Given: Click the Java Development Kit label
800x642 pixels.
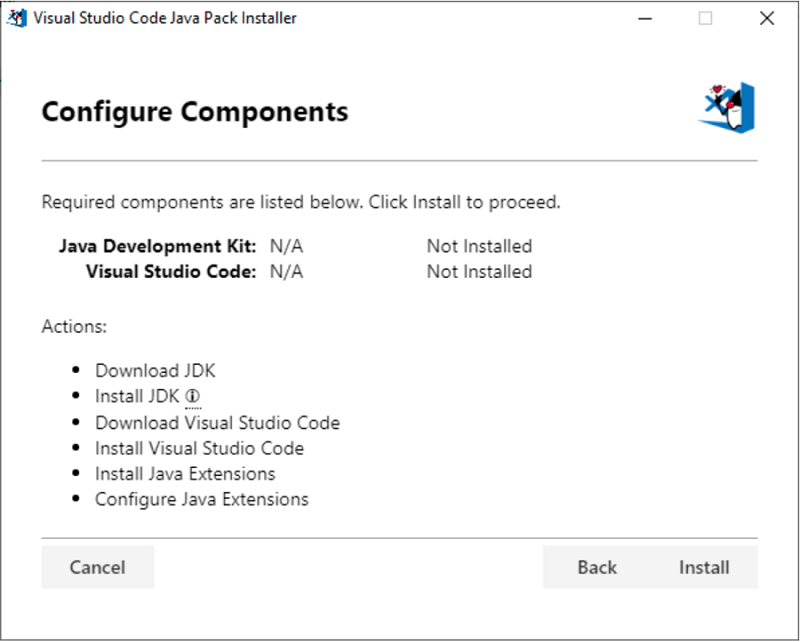Looking at the screenshot, I should (x=160, y=246).
